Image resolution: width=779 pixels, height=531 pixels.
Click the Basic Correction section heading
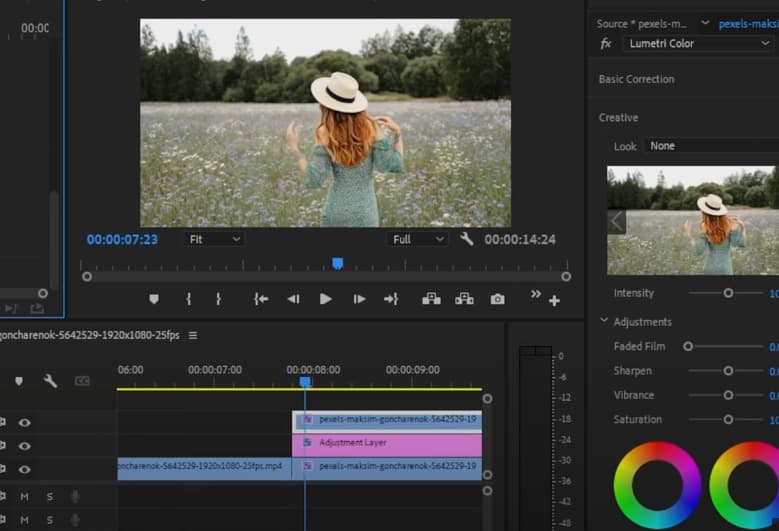point(636,79)
